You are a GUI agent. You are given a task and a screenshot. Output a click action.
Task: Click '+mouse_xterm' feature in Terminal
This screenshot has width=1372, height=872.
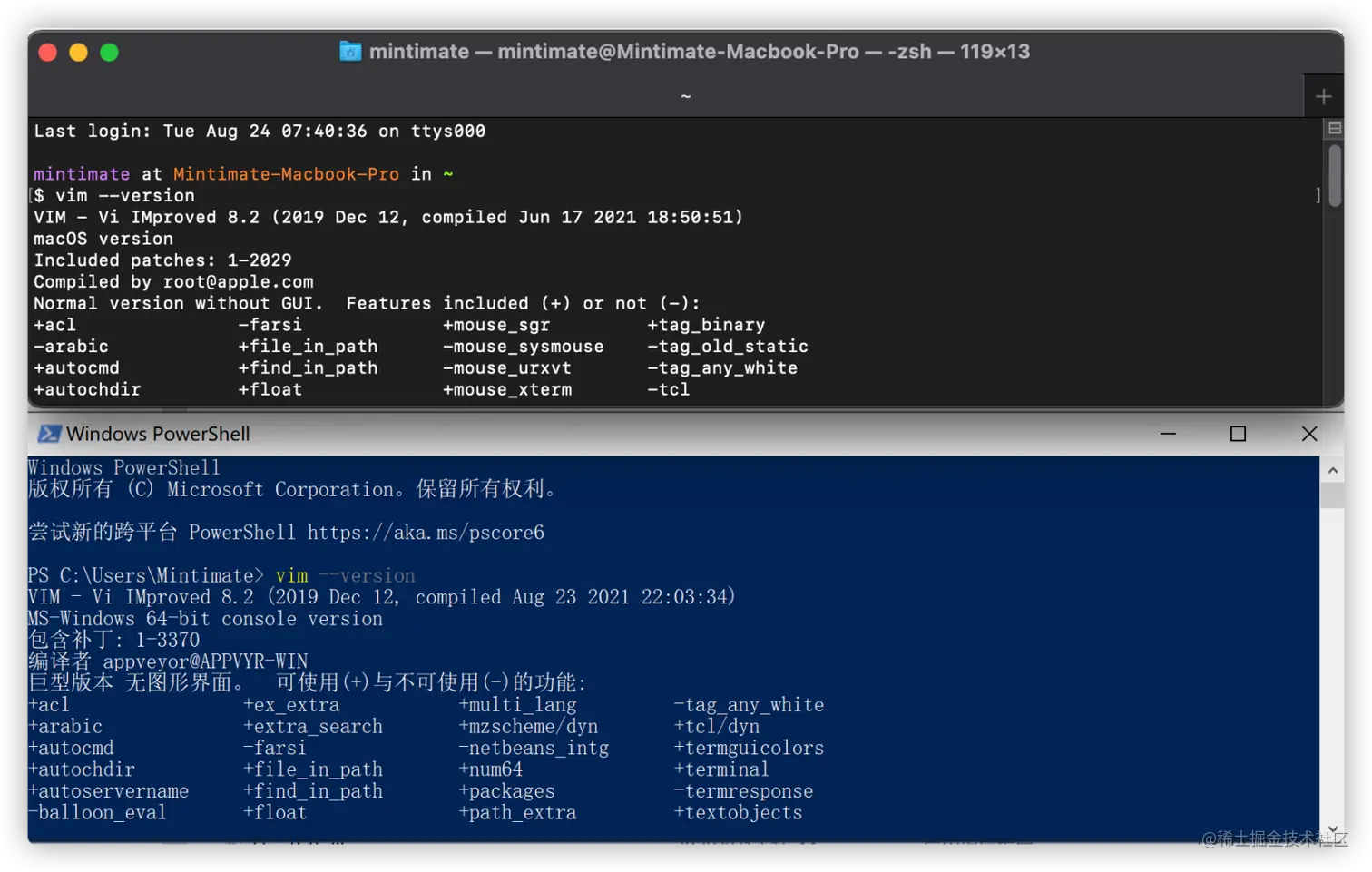pyautogui.click(x=507, y=390)
